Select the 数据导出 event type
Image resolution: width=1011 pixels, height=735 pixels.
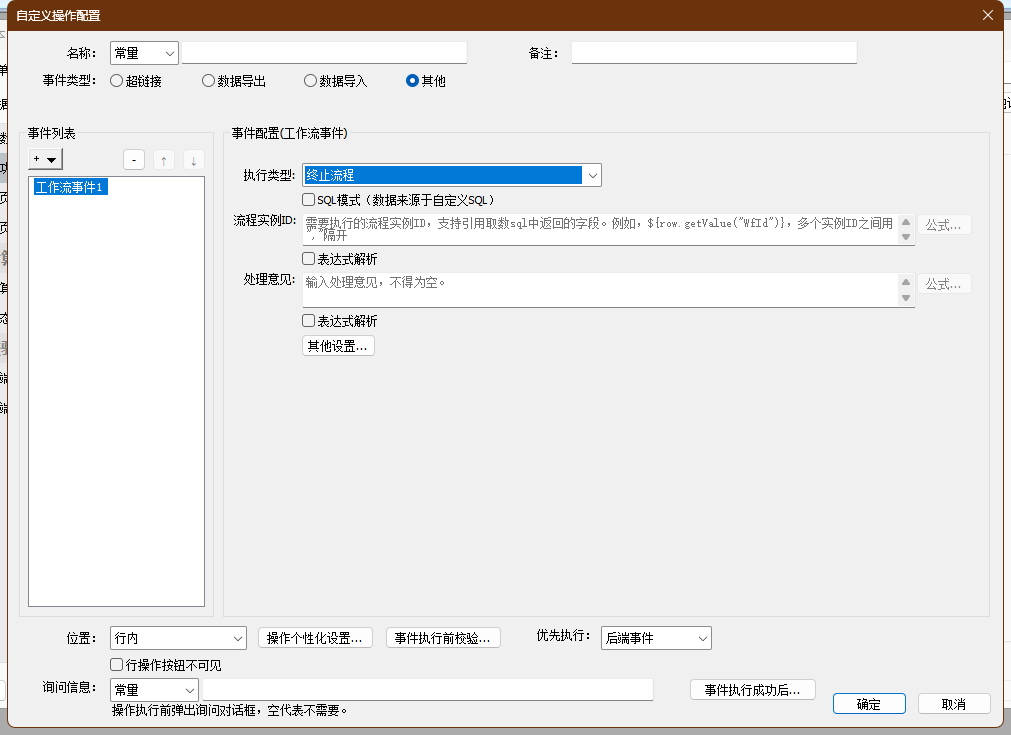pyautogui.click(x=208, y=81)
